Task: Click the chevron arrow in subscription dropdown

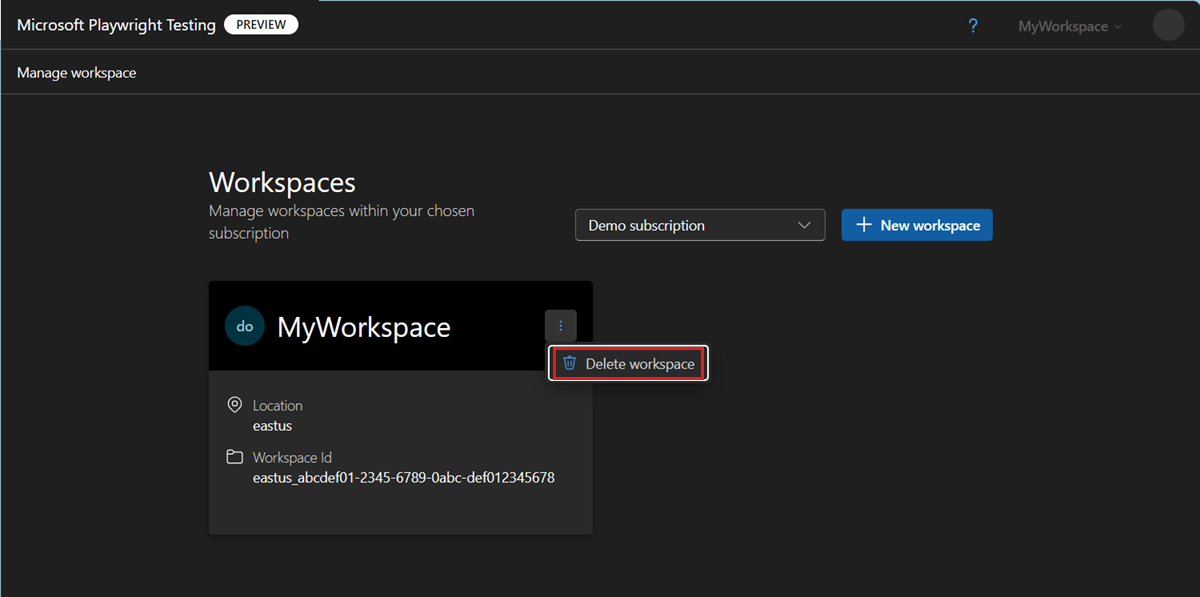Action: click(804, 225)
